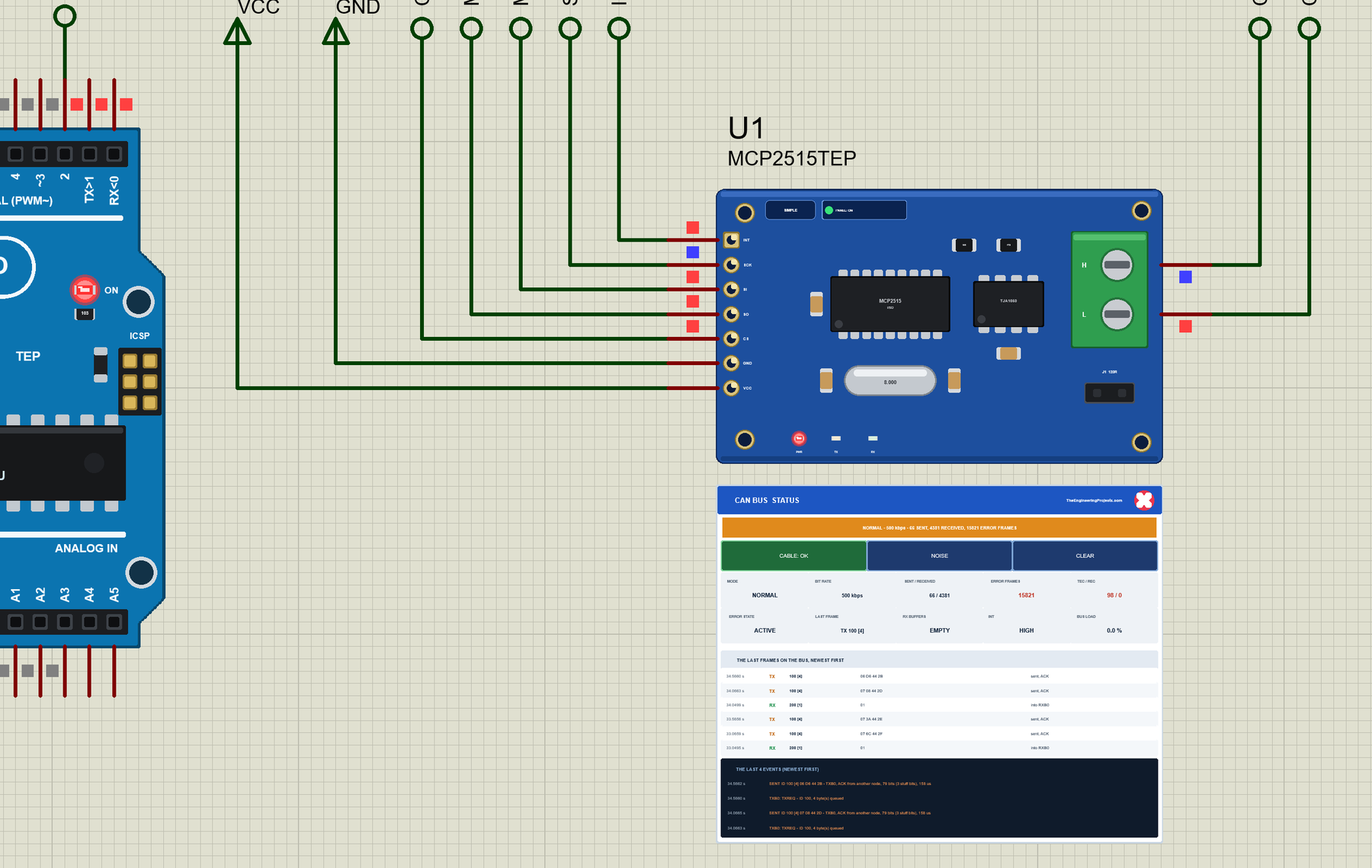Click the CABLE: OK button

[x=793, y=556]
